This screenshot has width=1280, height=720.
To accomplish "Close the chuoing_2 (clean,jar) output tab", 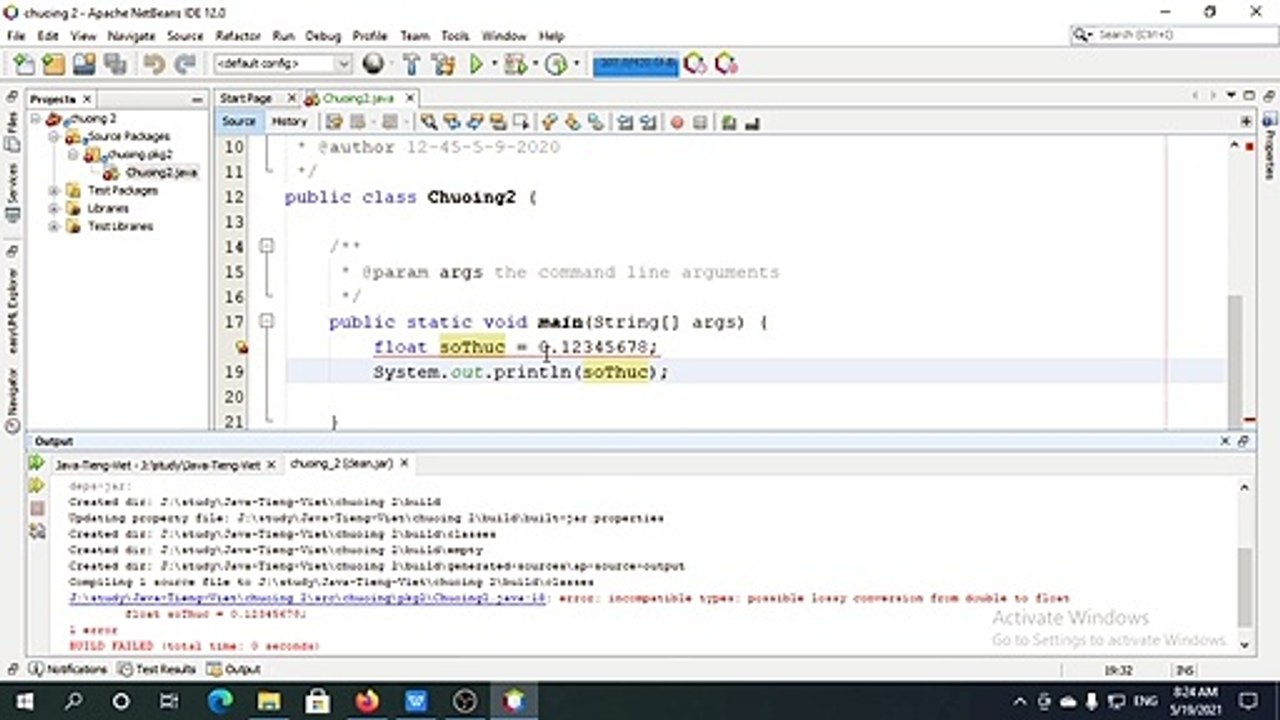I will 404,464.
